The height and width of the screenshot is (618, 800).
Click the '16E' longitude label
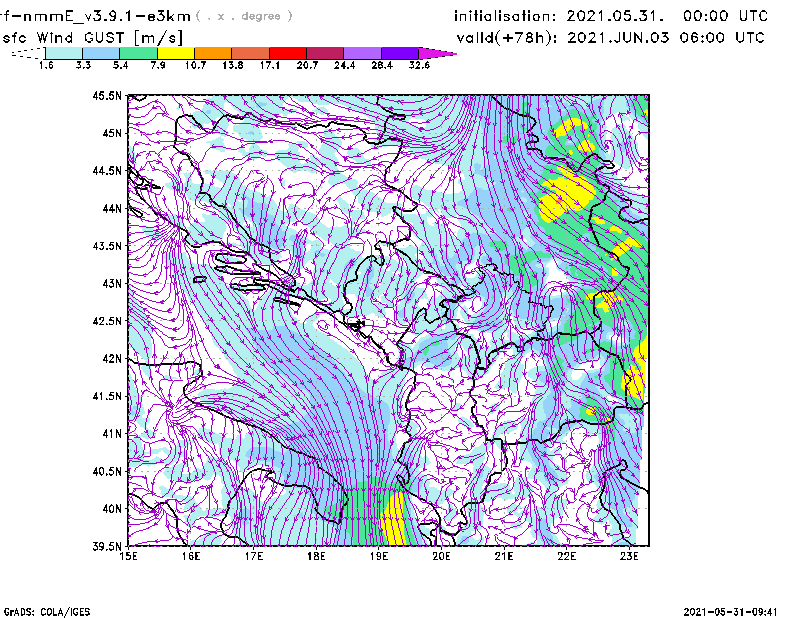(x=191, y=556)
